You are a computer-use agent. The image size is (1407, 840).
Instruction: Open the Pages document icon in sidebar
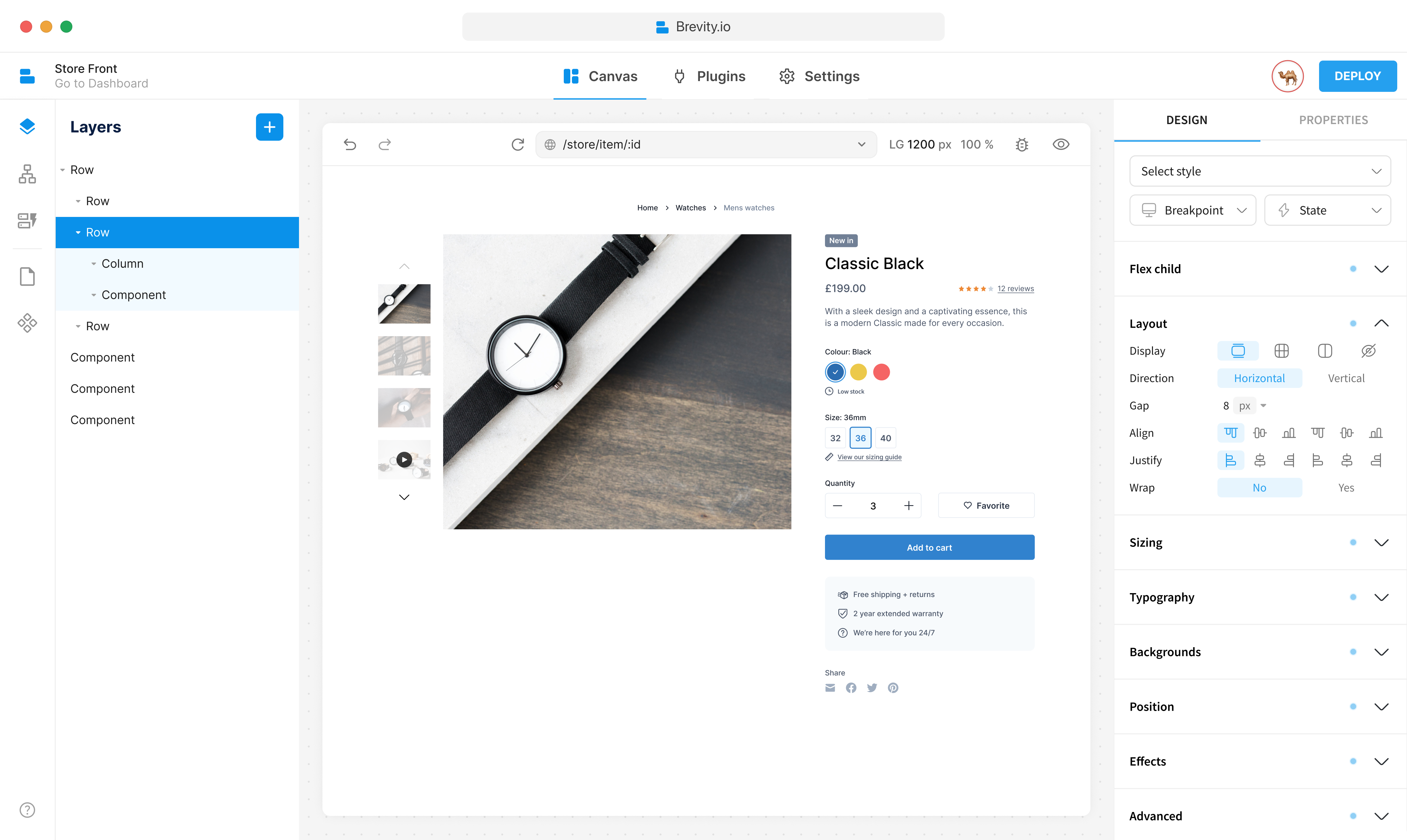click(x=27, y=277)
